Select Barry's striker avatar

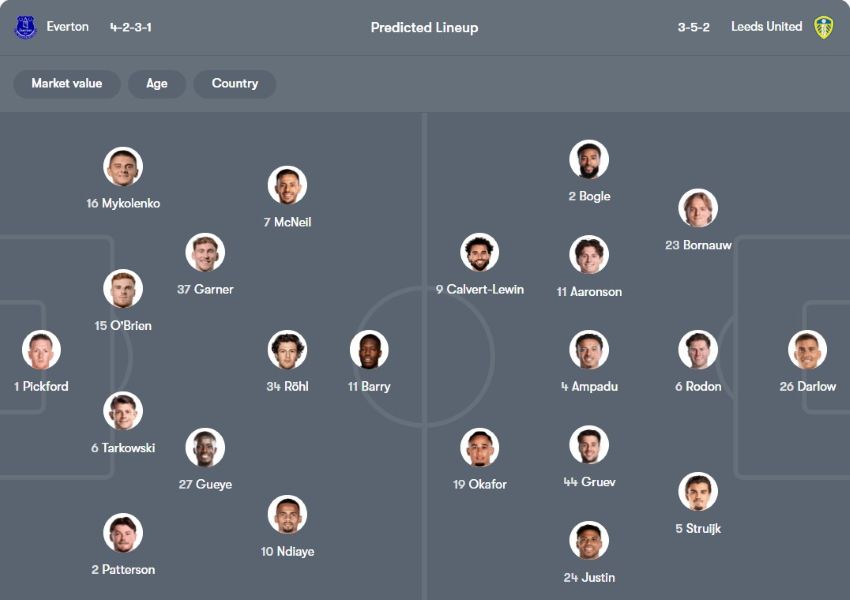[369, 350]
